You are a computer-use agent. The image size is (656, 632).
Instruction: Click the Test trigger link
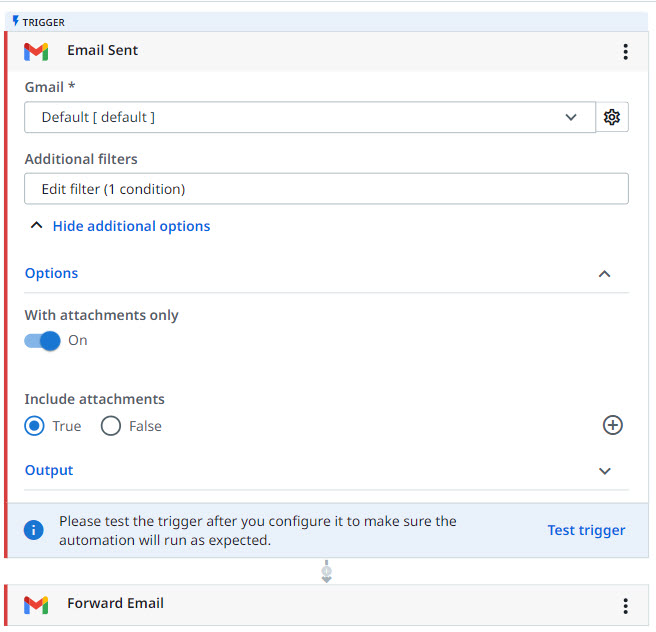[586, 530]
